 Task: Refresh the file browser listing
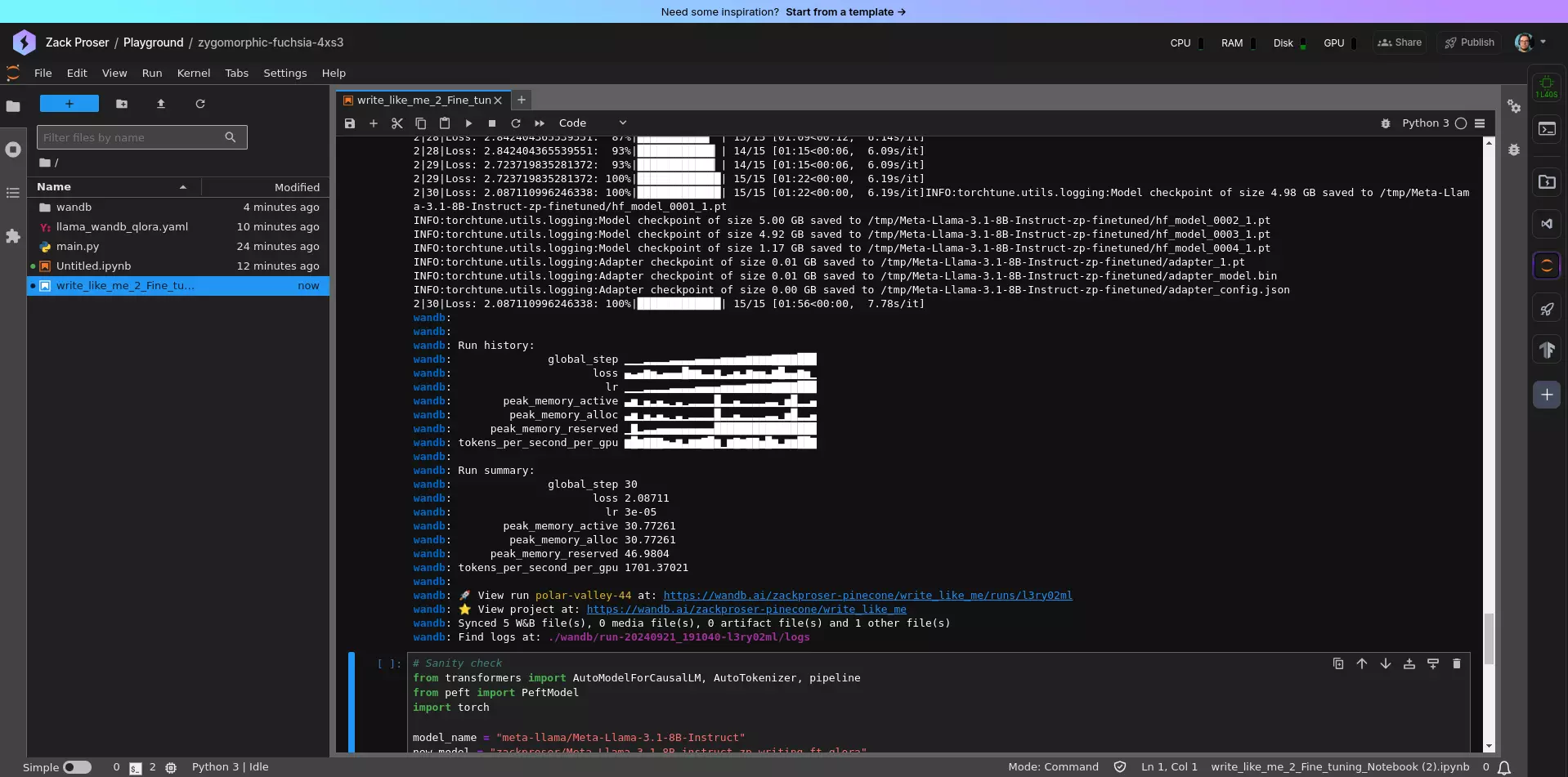click(x=199, y=104)
